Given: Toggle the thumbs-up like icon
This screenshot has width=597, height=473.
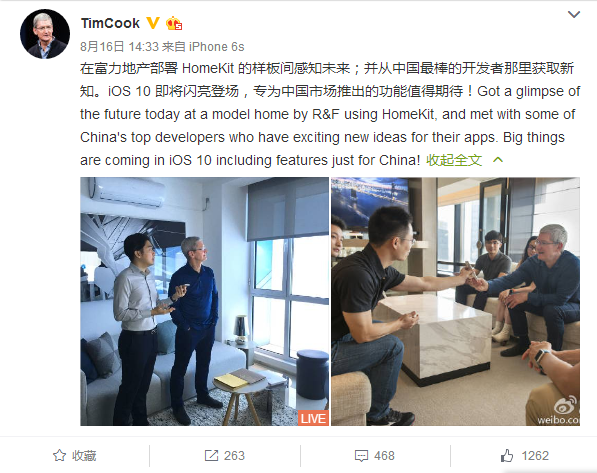Looking at the screenshot, I should coord(507,455).
